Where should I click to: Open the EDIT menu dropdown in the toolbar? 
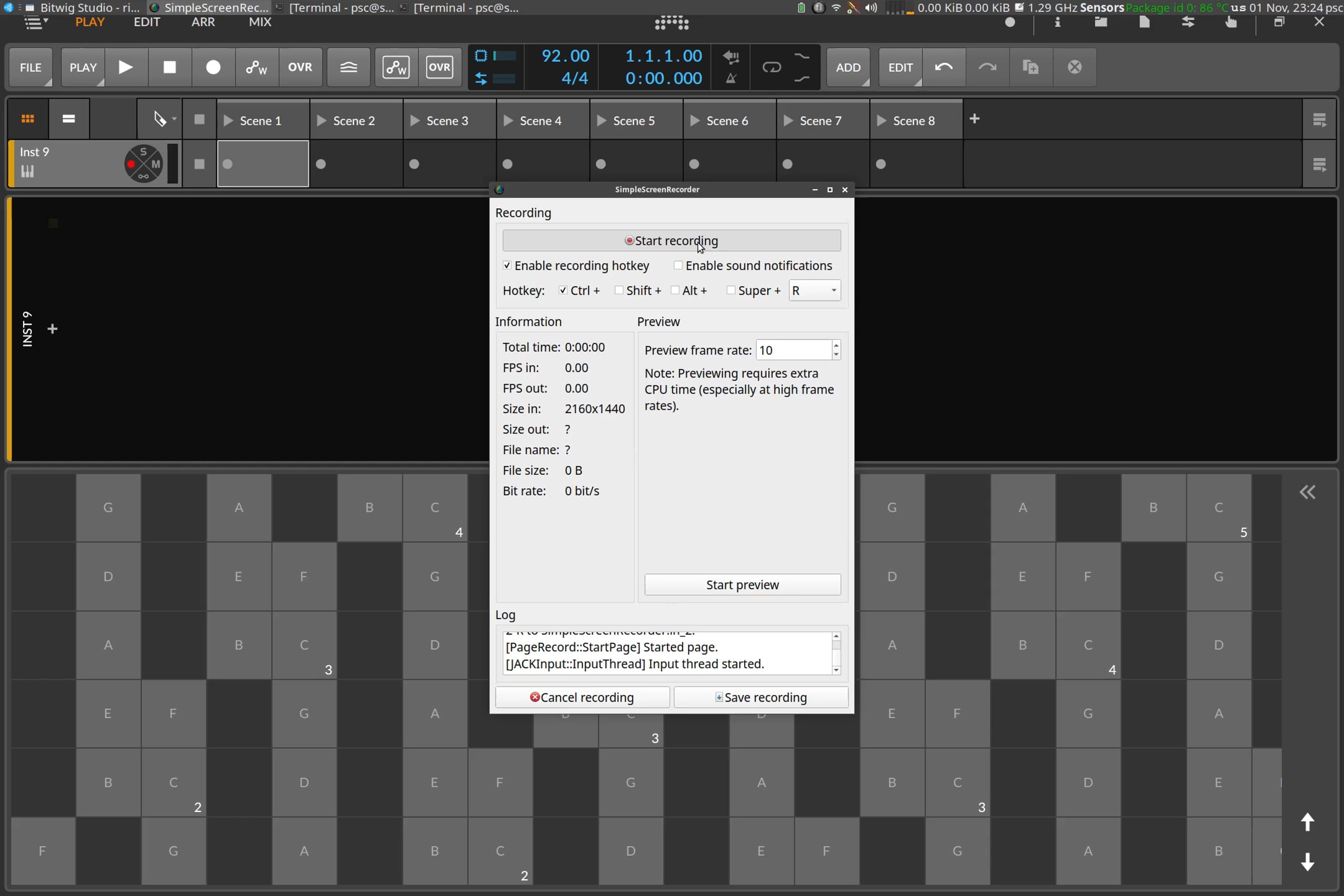point(900,67)
